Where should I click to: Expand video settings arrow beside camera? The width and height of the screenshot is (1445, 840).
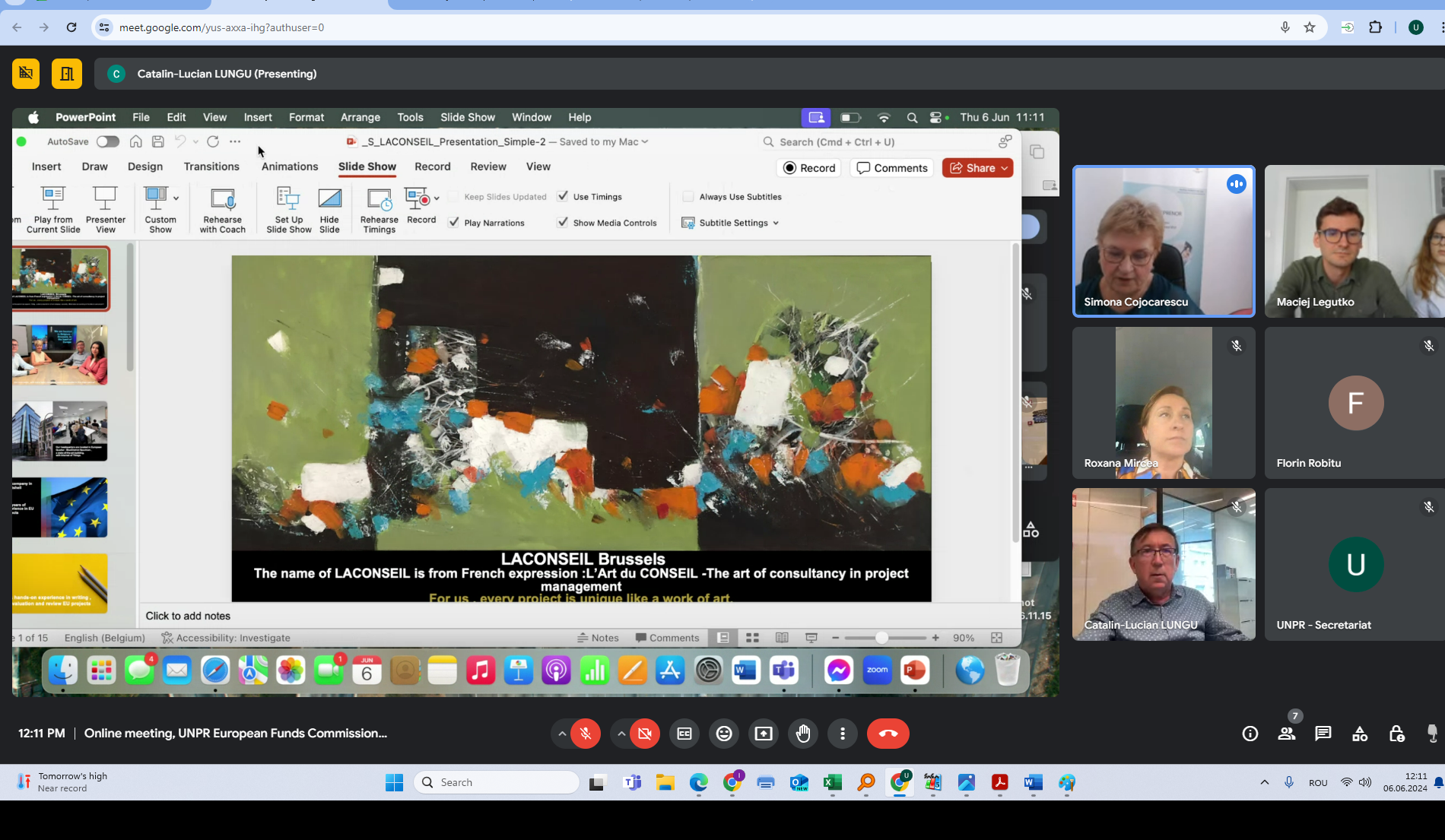621,734
